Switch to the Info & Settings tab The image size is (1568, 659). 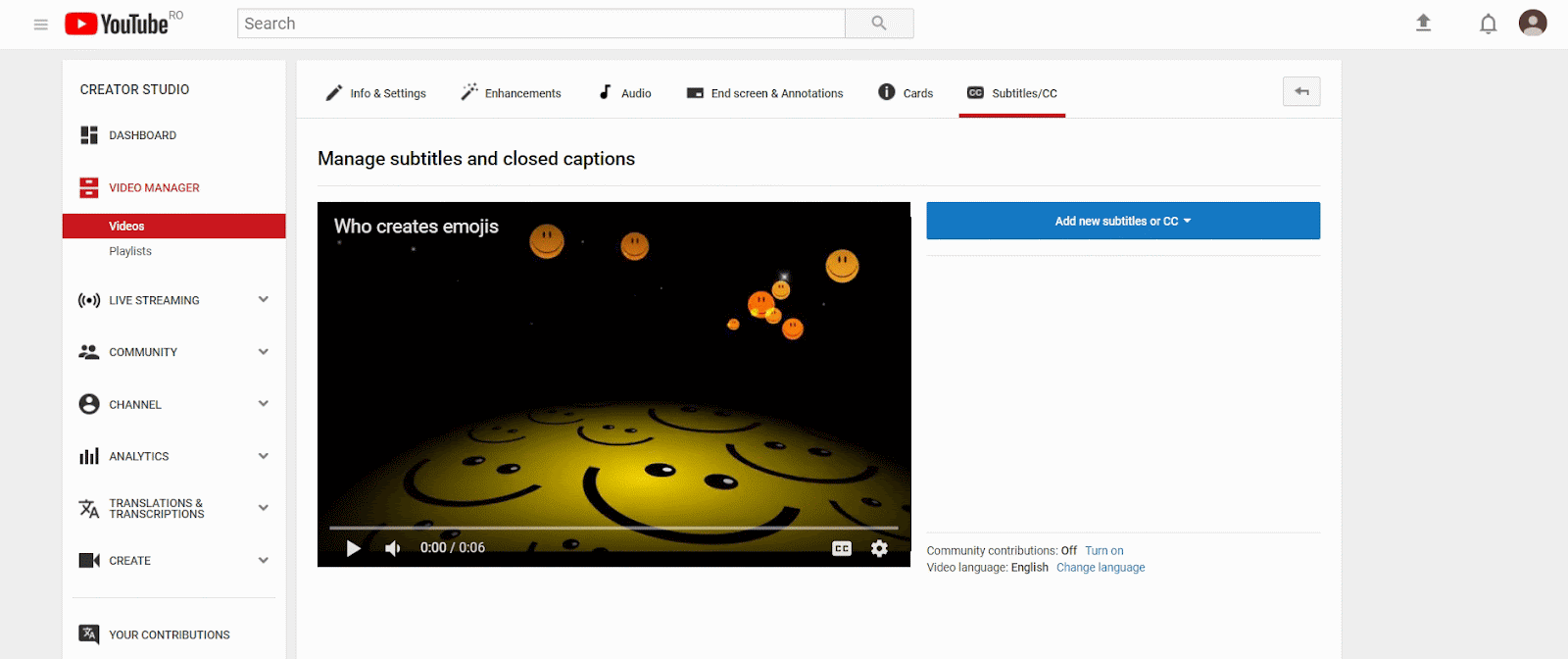pos(376,93)
